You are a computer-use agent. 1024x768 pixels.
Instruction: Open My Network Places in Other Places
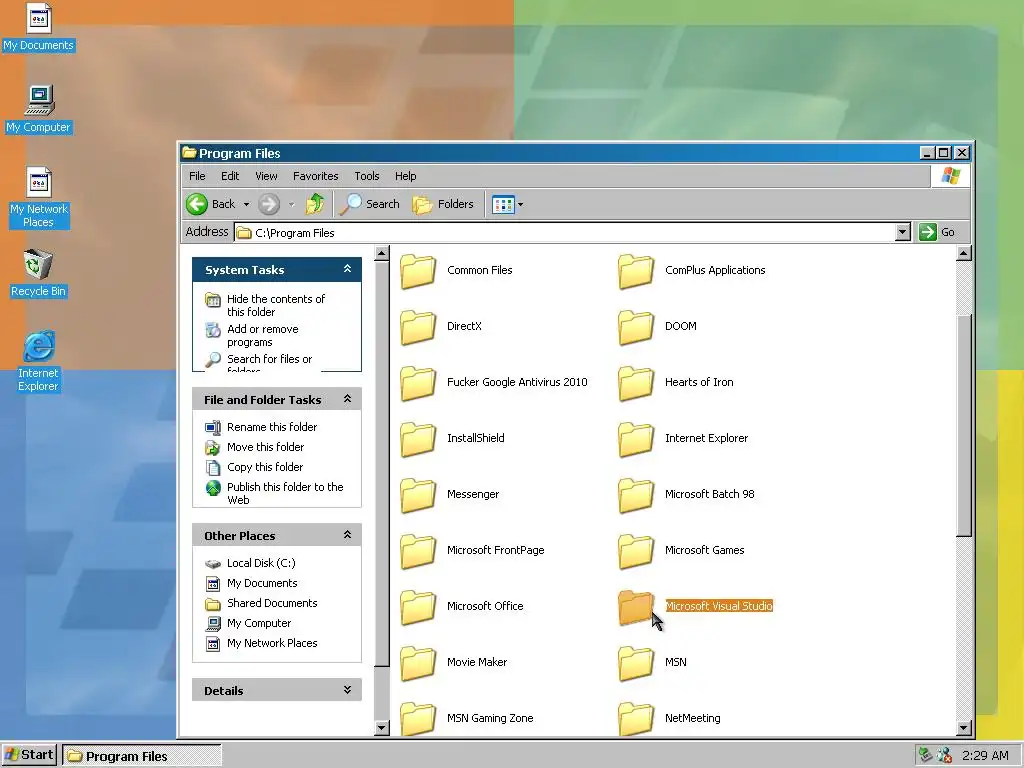(x=272, y=643)
